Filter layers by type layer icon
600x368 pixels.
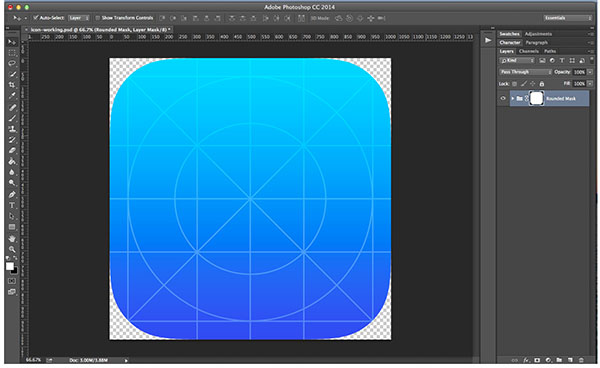tap(562, 60)
